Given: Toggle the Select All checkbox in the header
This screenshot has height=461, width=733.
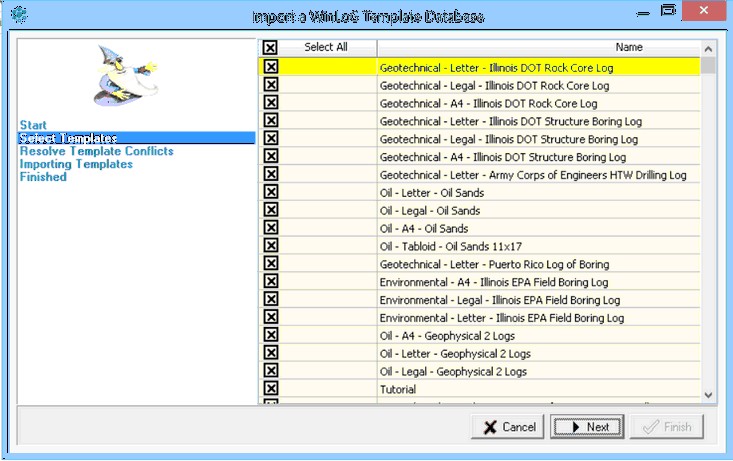Looking at the screenshot, I should click(270, 48).
